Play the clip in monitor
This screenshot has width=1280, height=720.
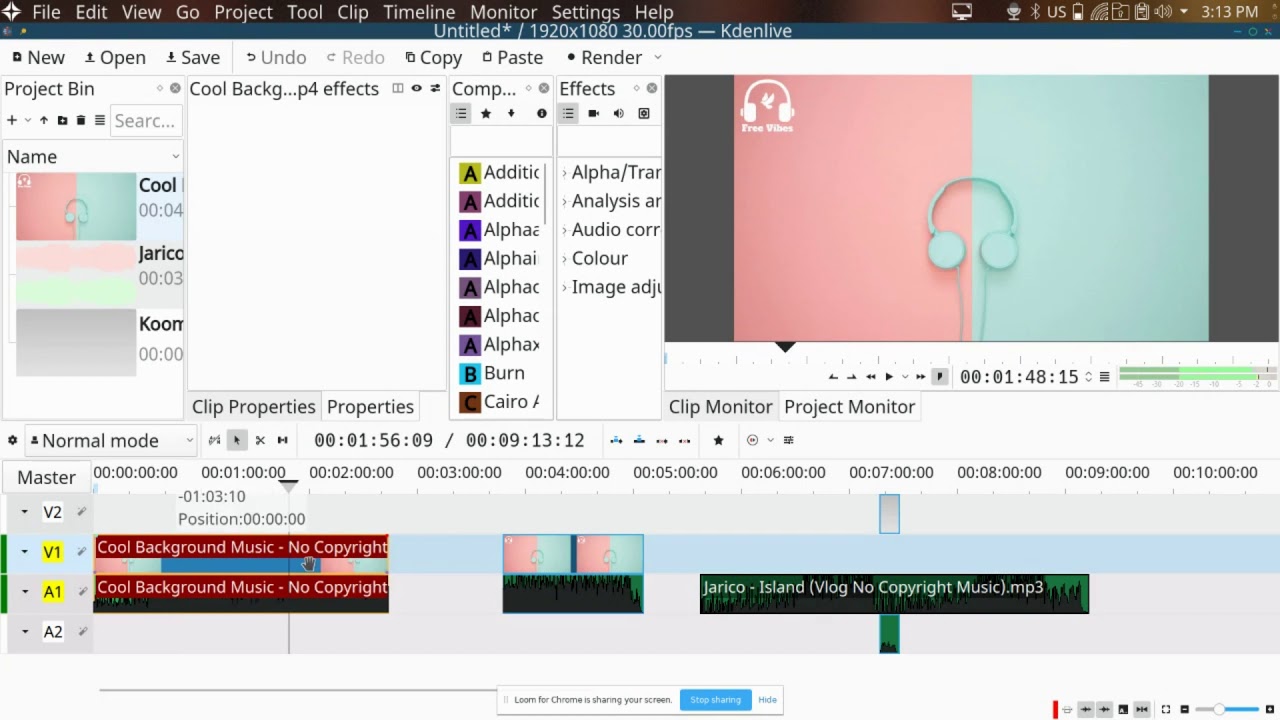(889, 377)
